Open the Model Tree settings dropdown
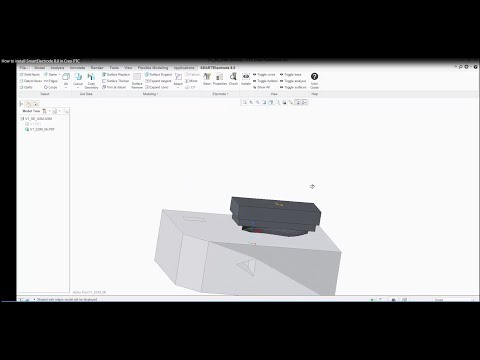The width and height of the screenshot is (480, 360). (x=45, y=111)
